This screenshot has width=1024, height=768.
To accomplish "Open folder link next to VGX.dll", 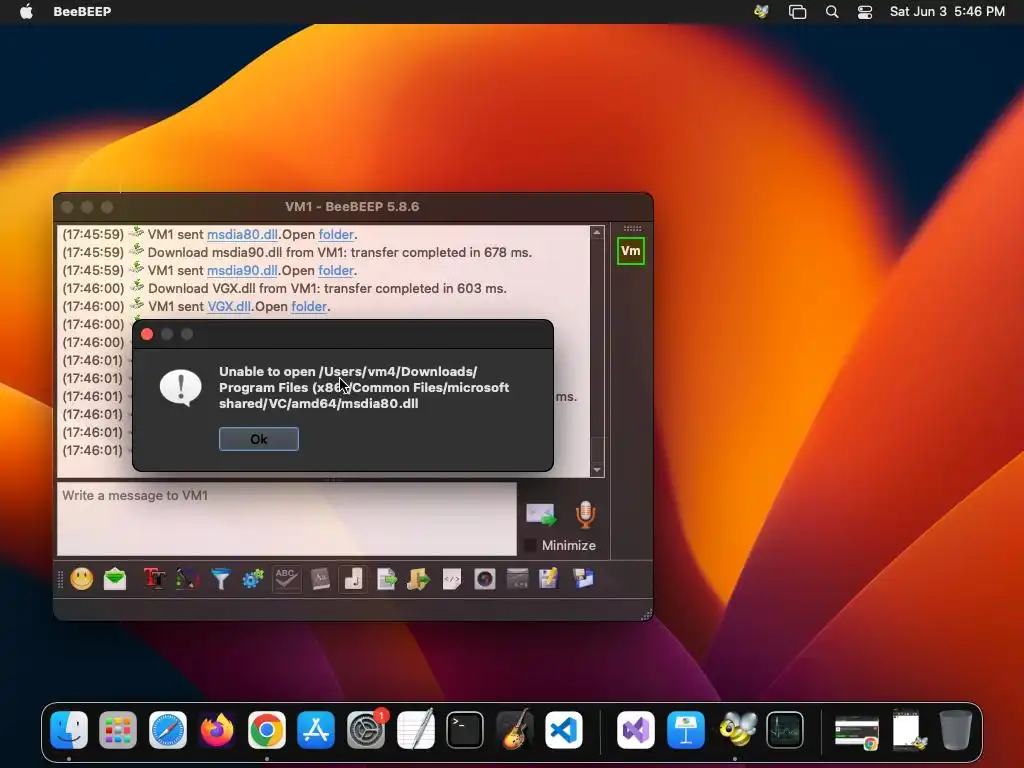I will pyautogui.click(x=309, y=306).
